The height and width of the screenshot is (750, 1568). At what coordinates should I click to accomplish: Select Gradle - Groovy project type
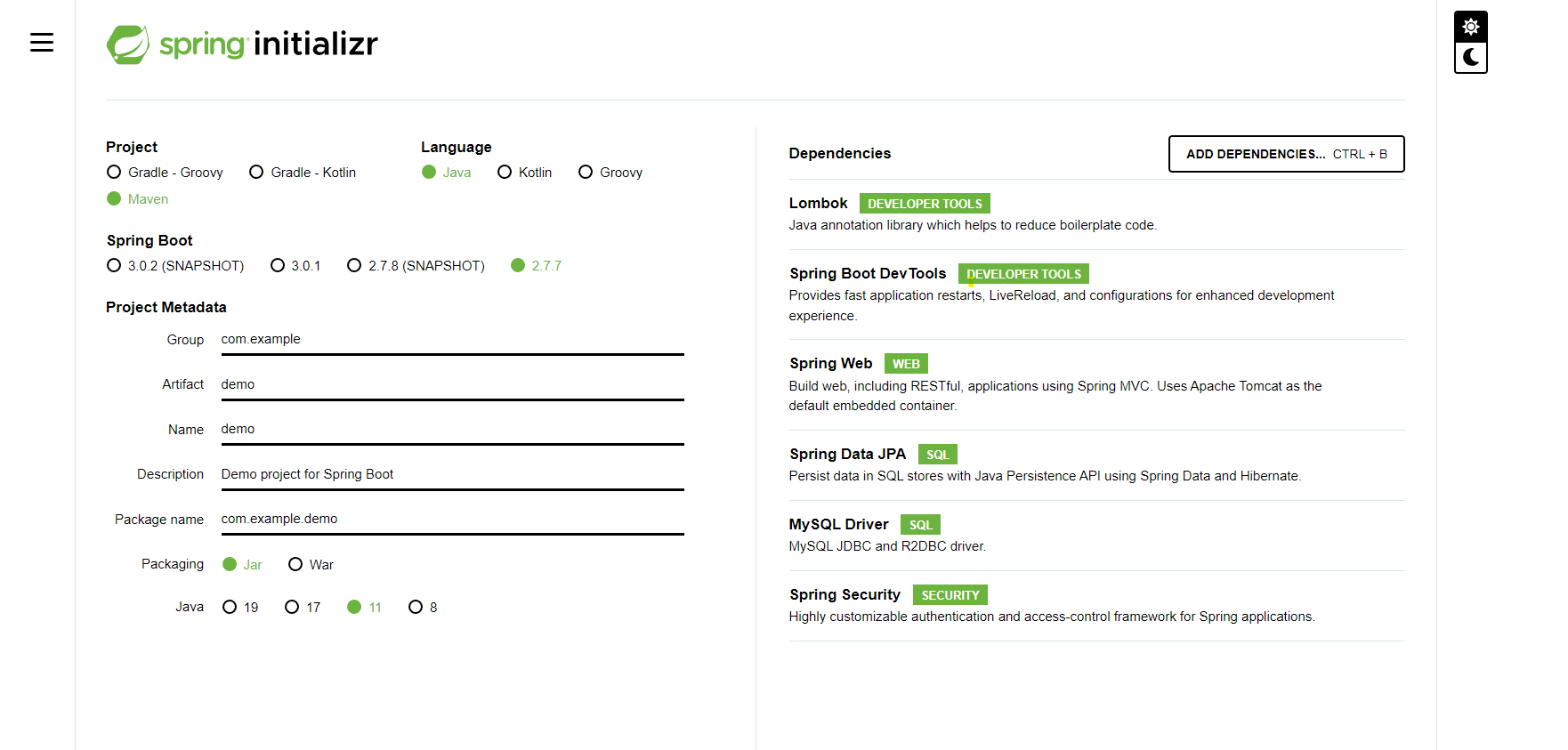pyautogui.click(x=165, y=172)
